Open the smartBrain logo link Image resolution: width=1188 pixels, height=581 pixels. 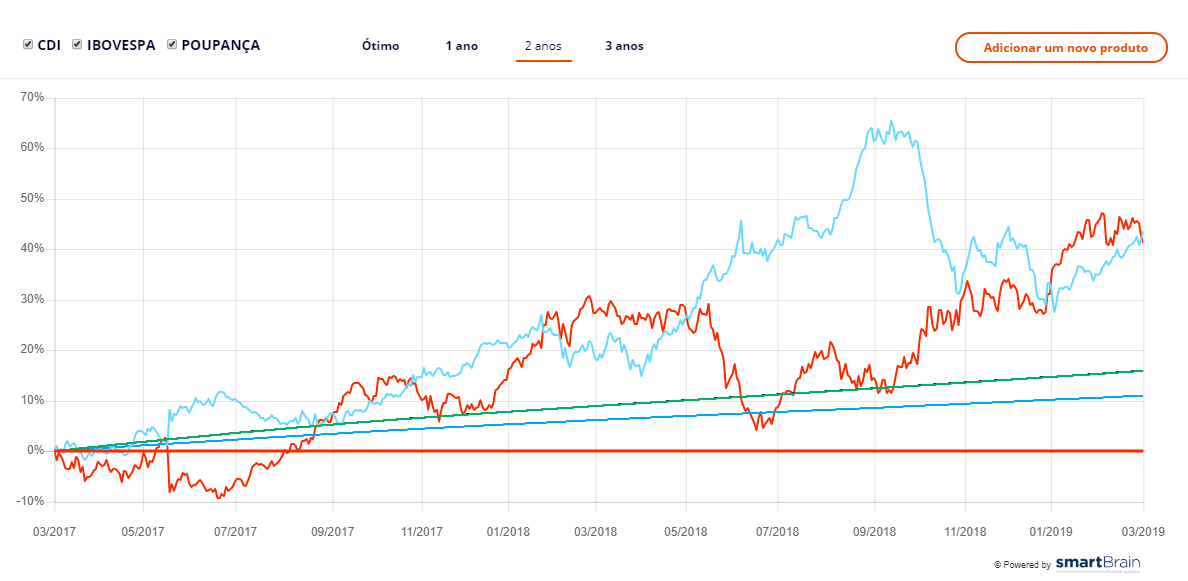(x=1097, y=564)
